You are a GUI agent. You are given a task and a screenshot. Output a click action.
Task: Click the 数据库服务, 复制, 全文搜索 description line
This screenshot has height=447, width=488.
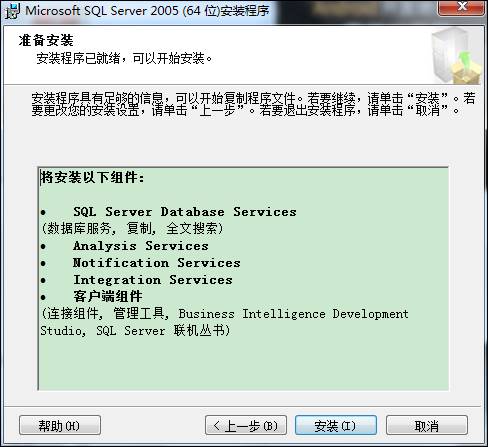click(132, 229)
